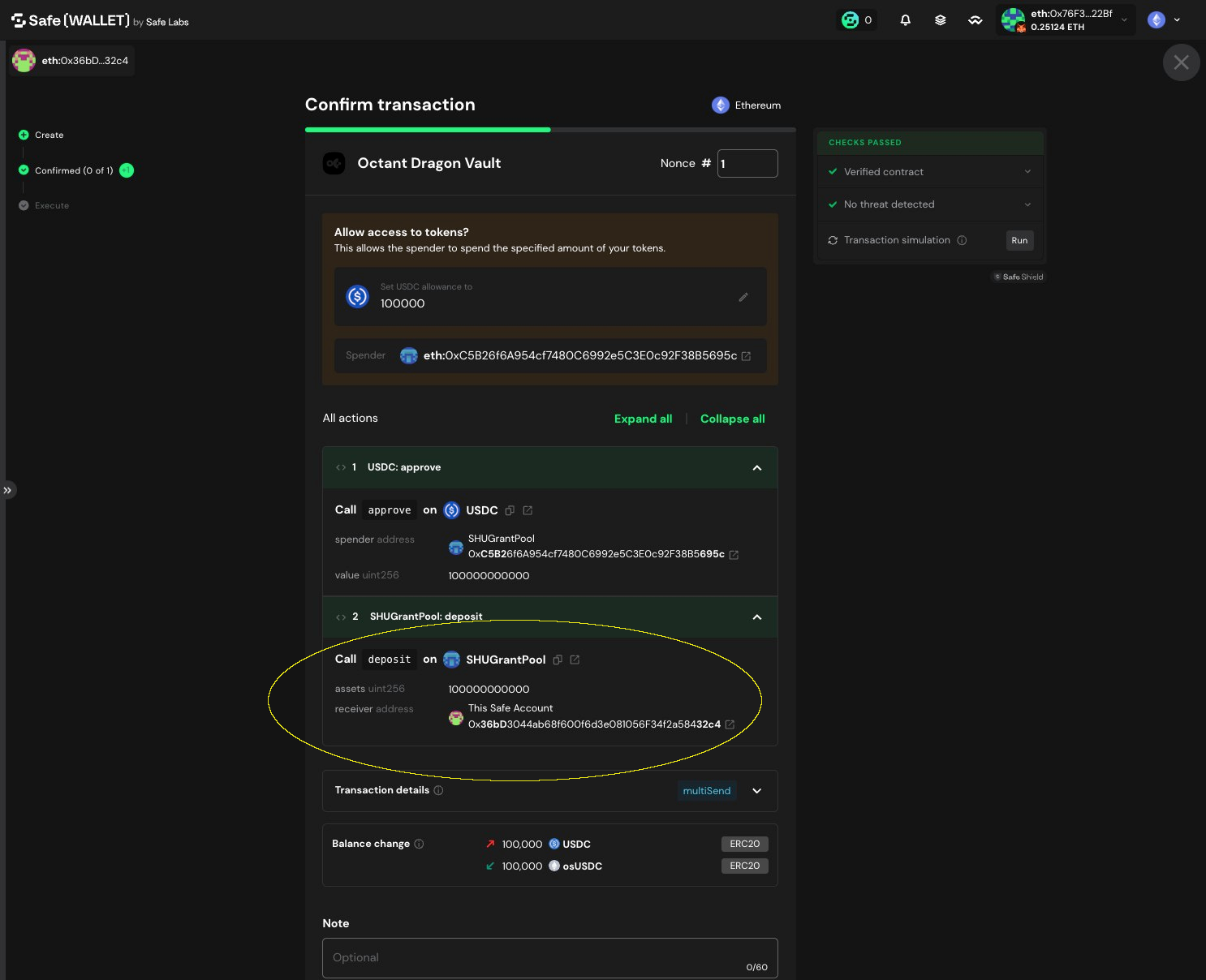Open receiver Safe address explorer link
1206x980 pixels.
tap(730, 724)
